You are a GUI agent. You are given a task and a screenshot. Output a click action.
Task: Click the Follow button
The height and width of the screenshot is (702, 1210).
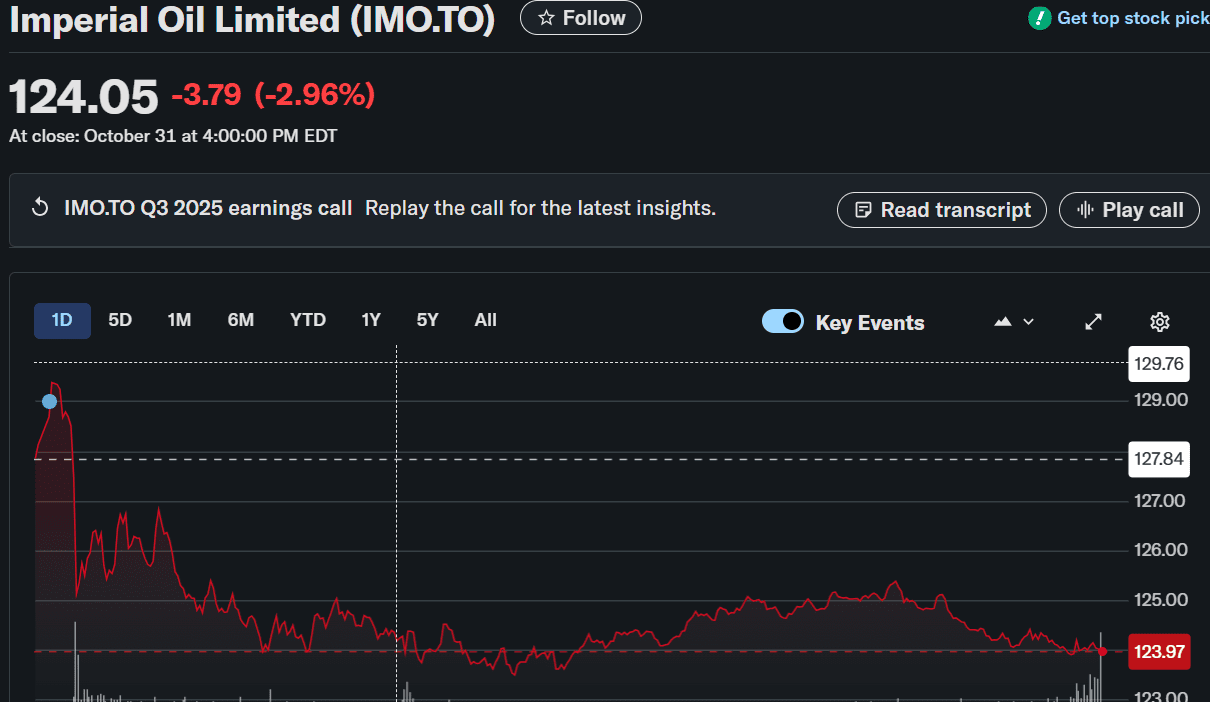click(x=580, y=17)
